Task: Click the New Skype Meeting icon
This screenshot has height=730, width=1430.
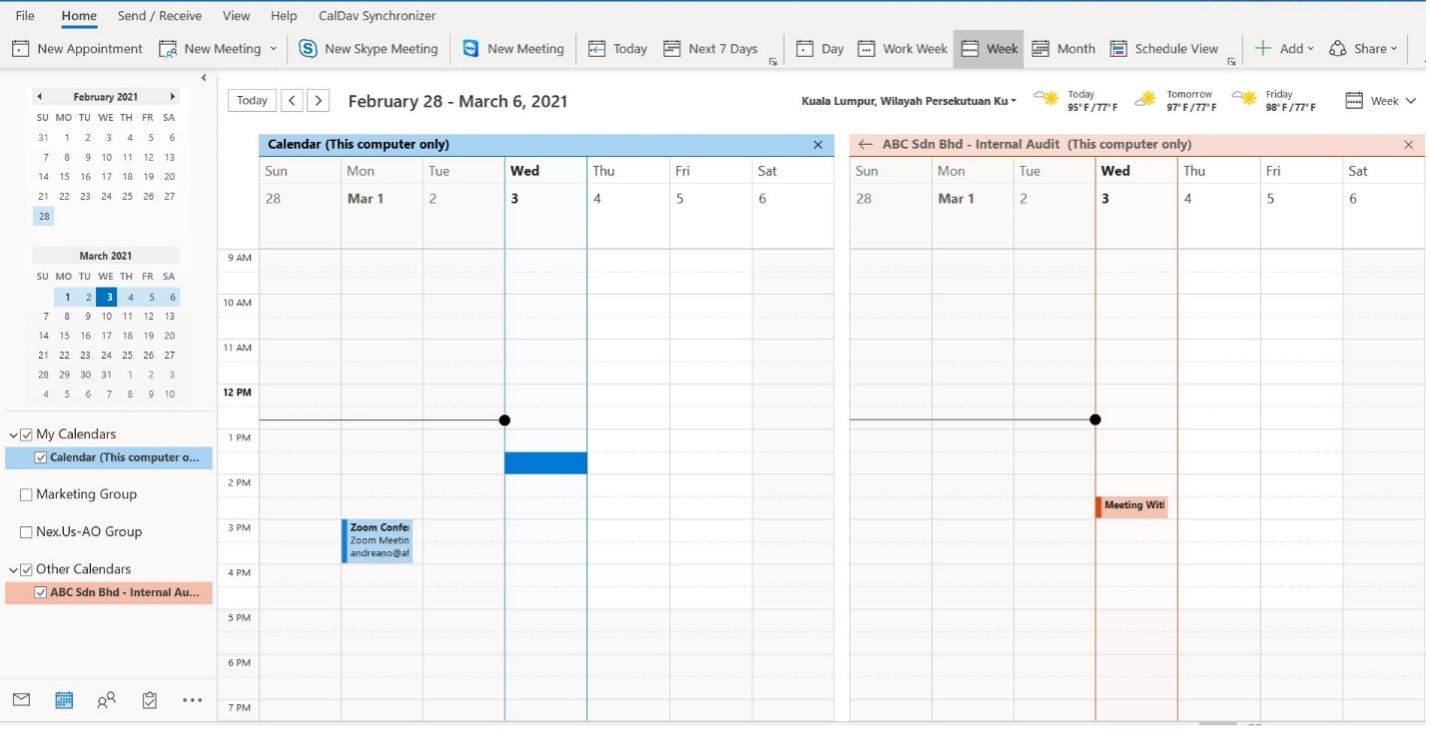Action: pyautogui.click(x=309, y=48)
